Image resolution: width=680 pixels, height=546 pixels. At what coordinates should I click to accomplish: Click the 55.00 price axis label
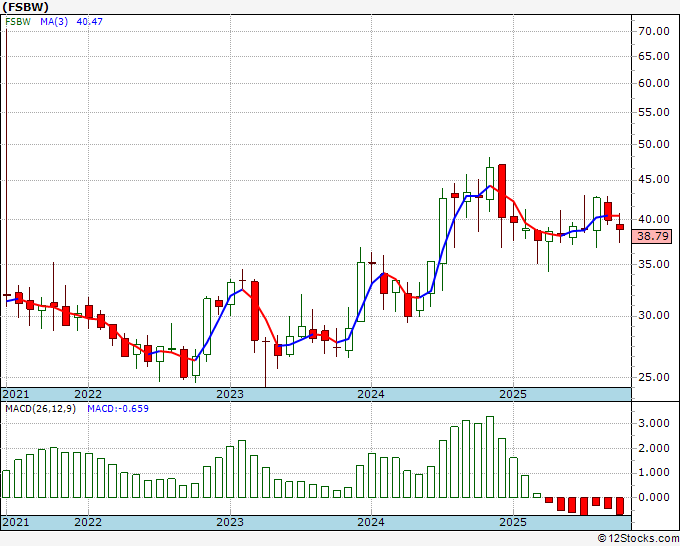654,112
